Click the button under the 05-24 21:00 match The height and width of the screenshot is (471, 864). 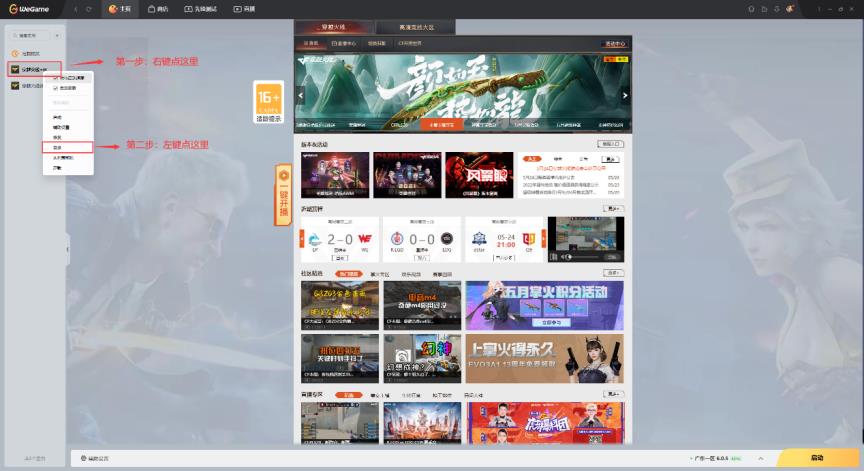coord(504,258)
